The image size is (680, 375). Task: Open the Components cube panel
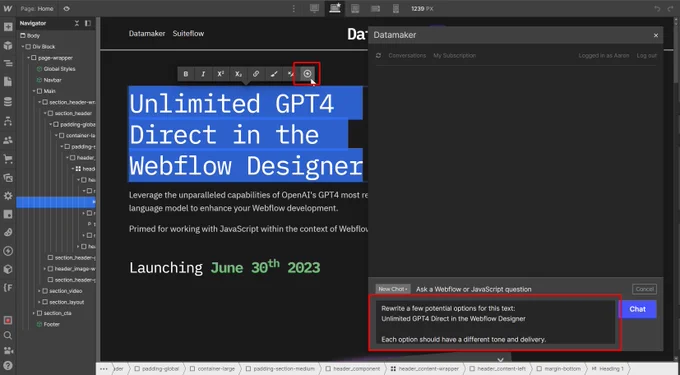(x=8, y=45)
